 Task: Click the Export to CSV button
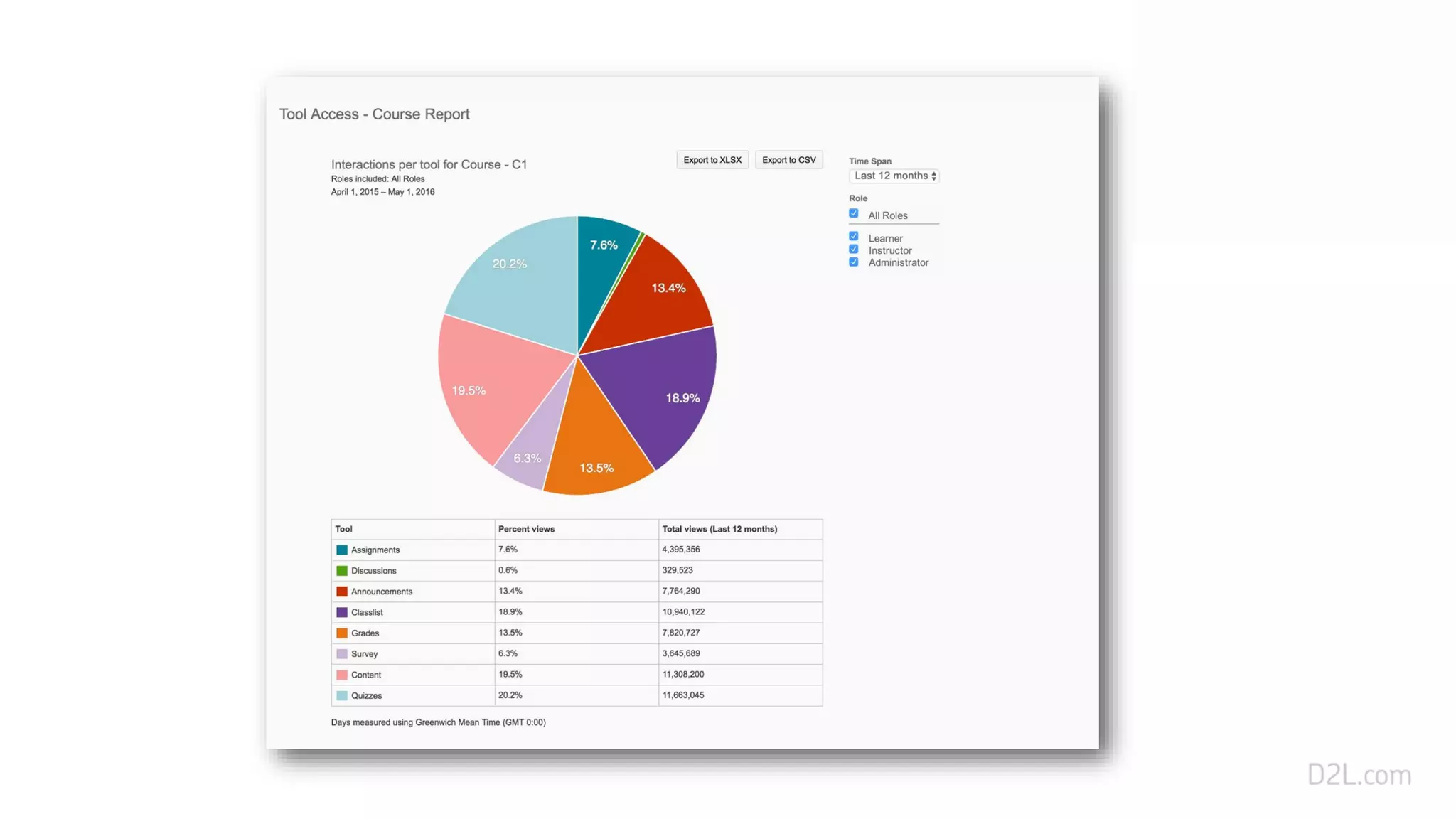788,160
